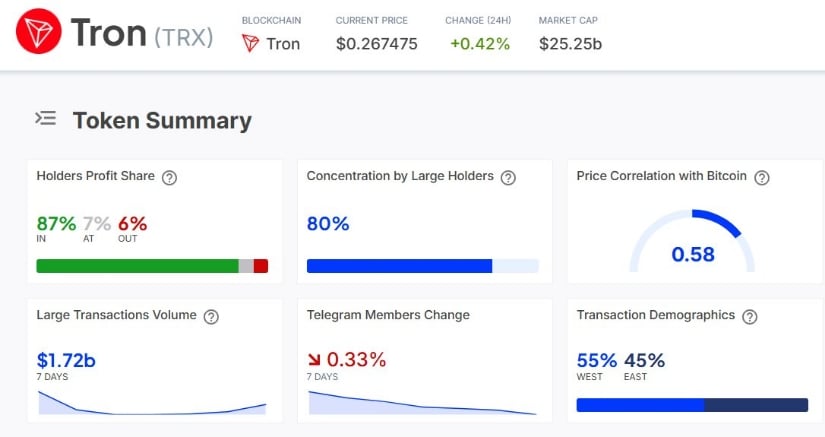The image size is (825, 437).
Task: Open help for Holders Profit Share
Action: click(x=169, y=178)
